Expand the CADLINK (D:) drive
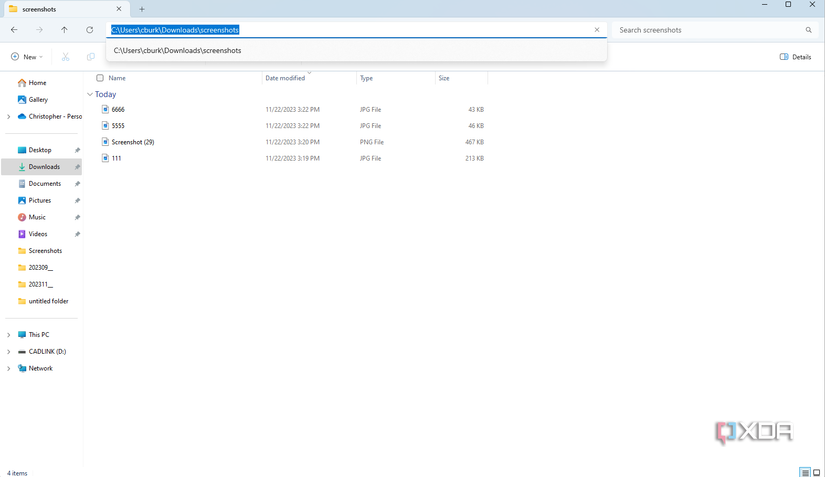This screenshot has height=477, width=825. 8,351
